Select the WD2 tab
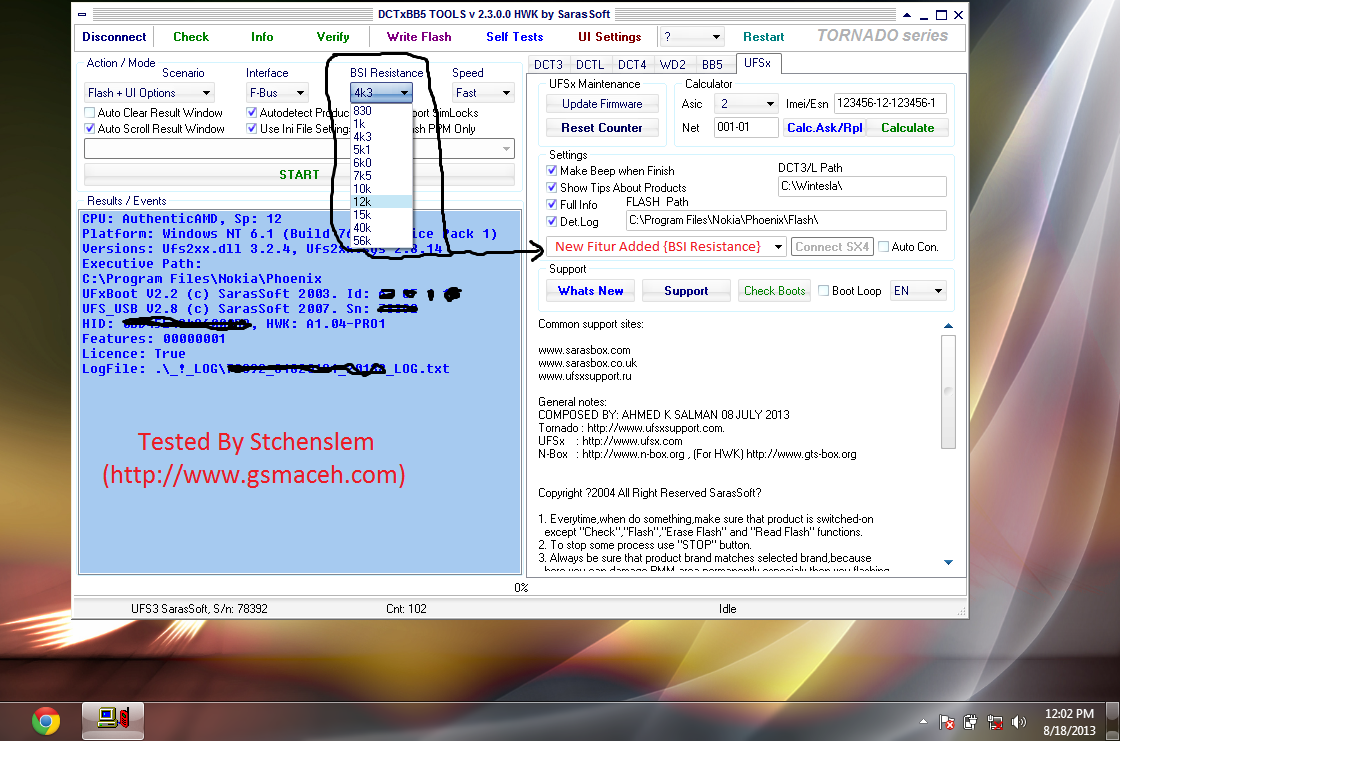 click(x=673, y=64)
